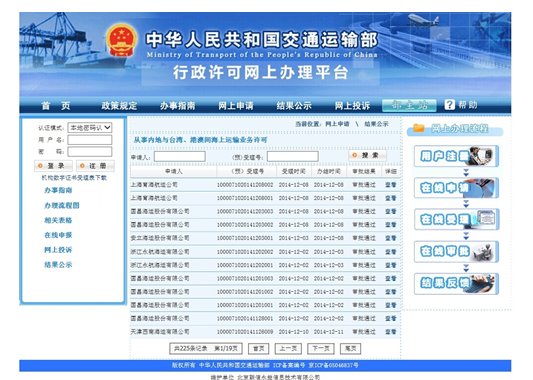Click the 帮助 link in the nav bar
533x380 pixels.
pyautogui.click(x=468, y=105)
